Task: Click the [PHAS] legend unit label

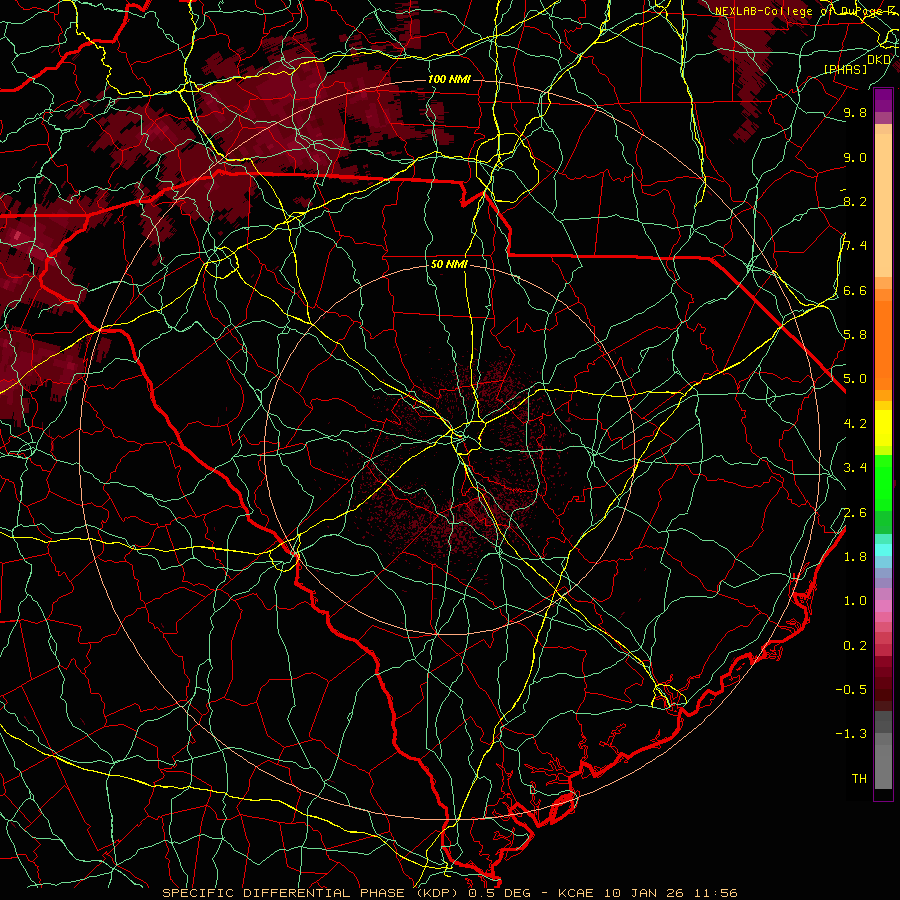Action: click(x=845, y=69)
